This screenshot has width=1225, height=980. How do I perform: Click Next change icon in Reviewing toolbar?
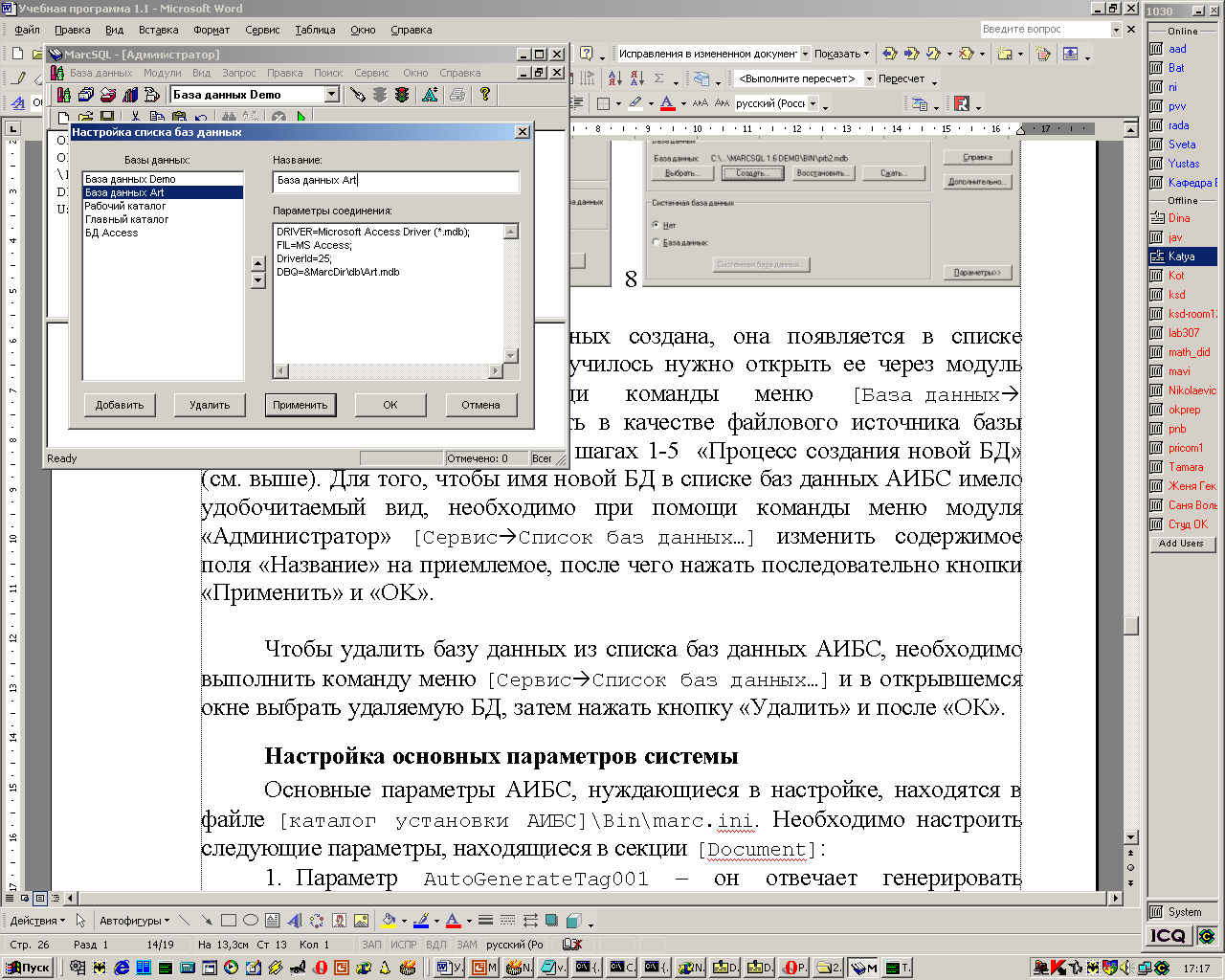click(911, 54)
